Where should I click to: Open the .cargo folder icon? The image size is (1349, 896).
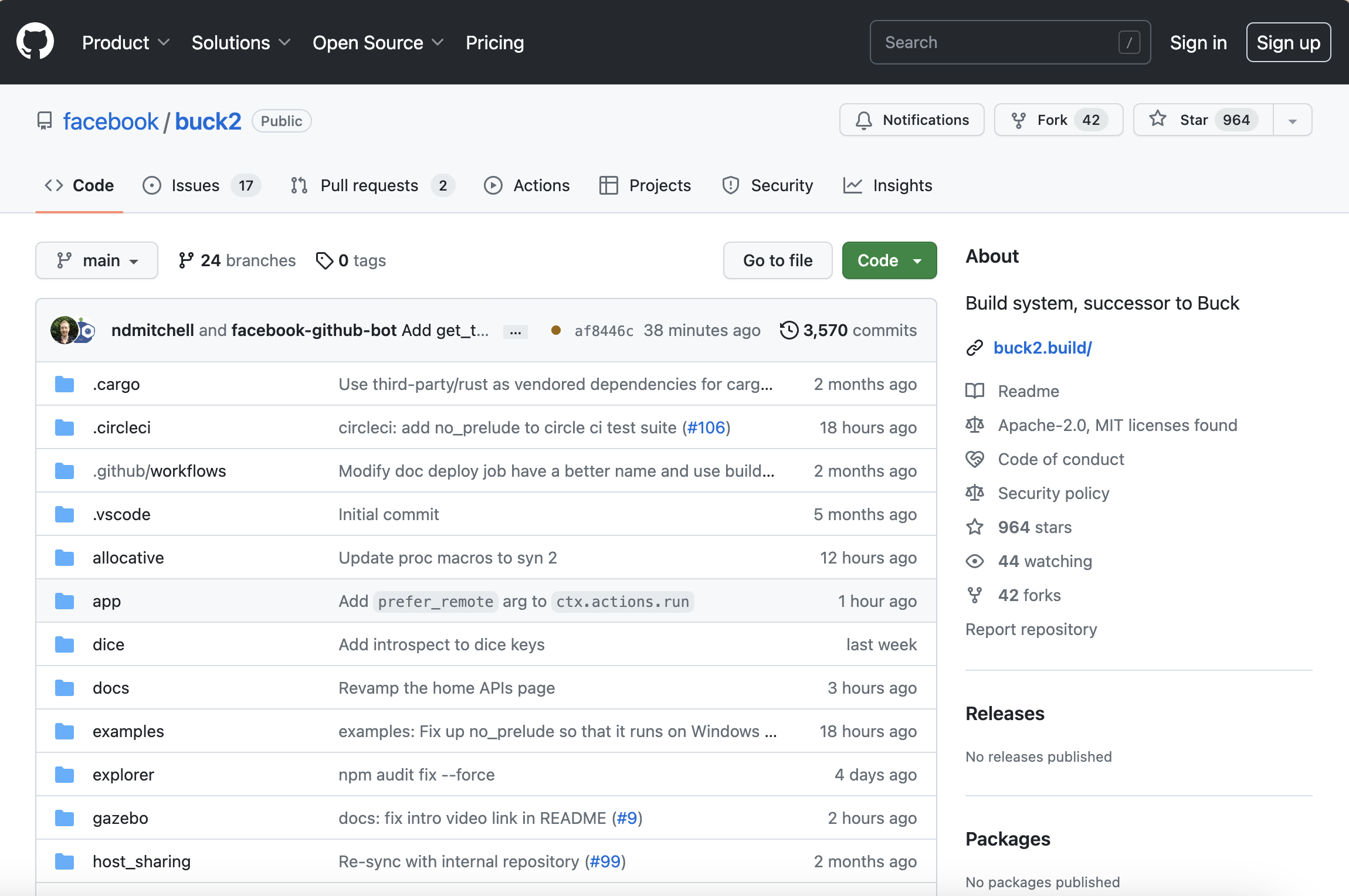(x=65, y=384)
